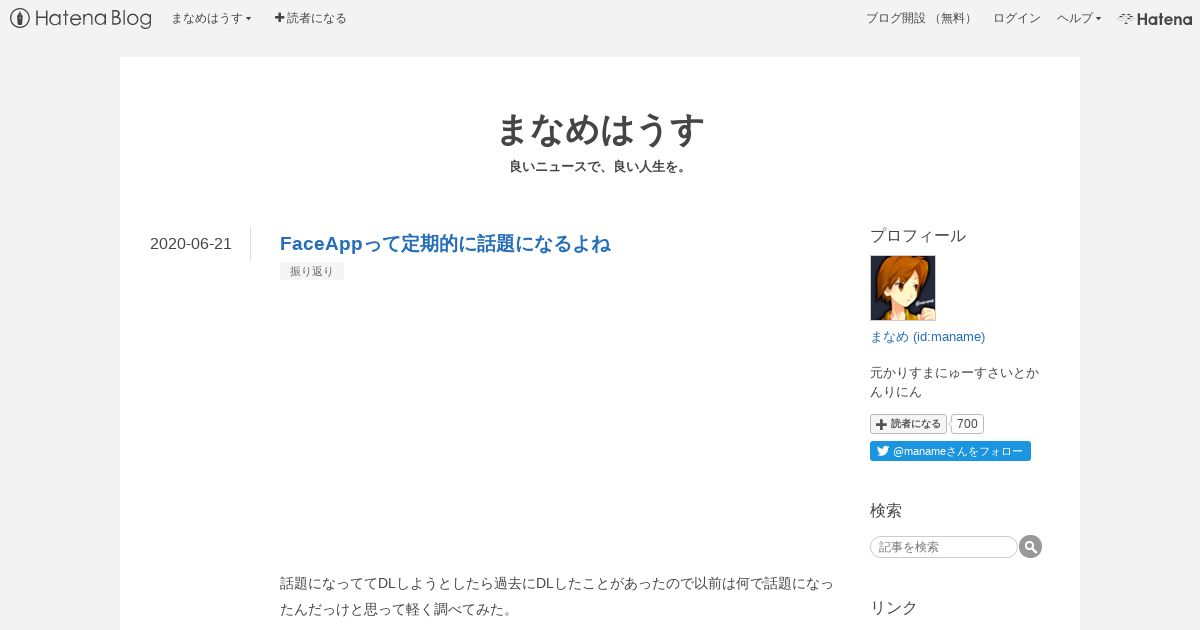Open article FaceAppって定期的に話題になるよね
Viewport: 1200px width, 630px height.
[445, 243]
